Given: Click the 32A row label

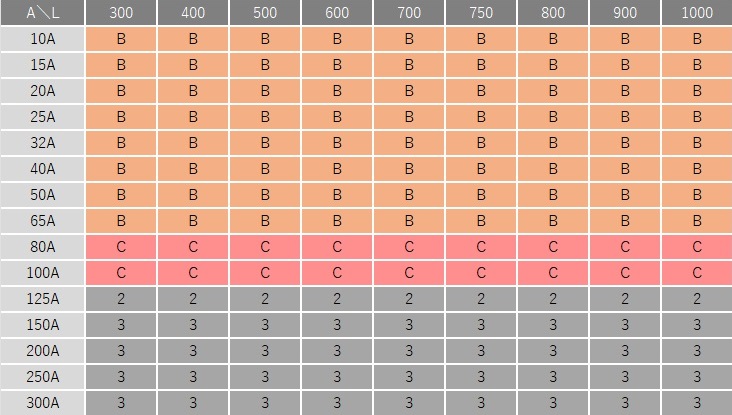Looking at the screenshot, I should [43, 143].
